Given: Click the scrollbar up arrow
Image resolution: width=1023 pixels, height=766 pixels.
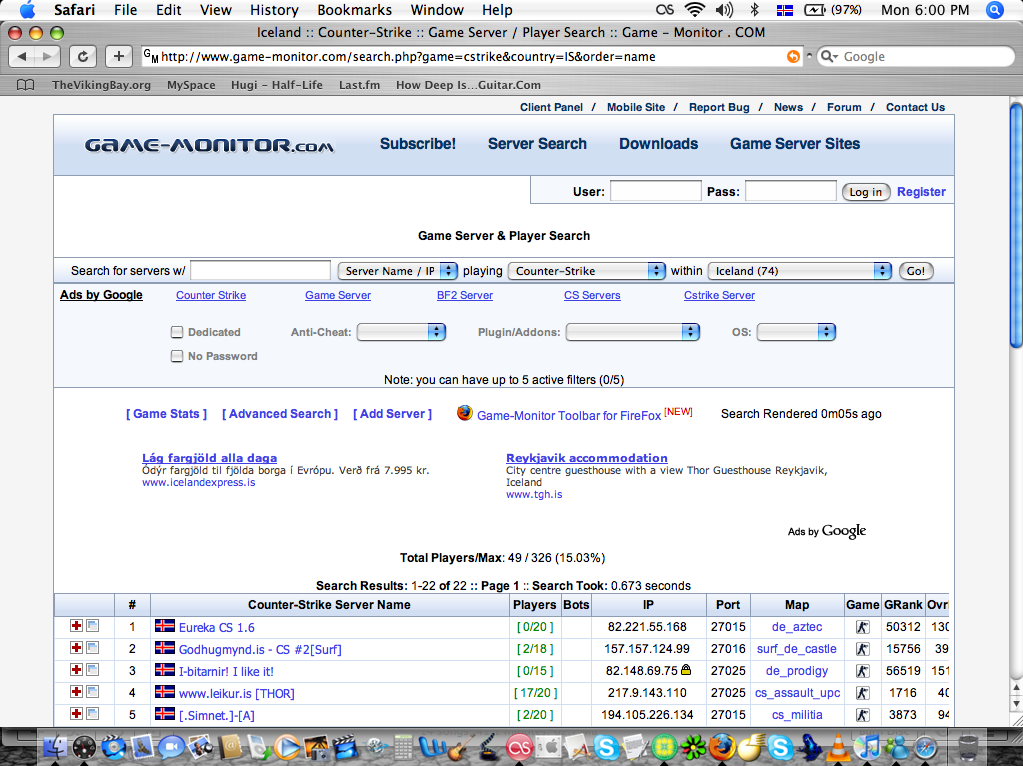Looking at the screenshot, I should (x=1016, y=688).
